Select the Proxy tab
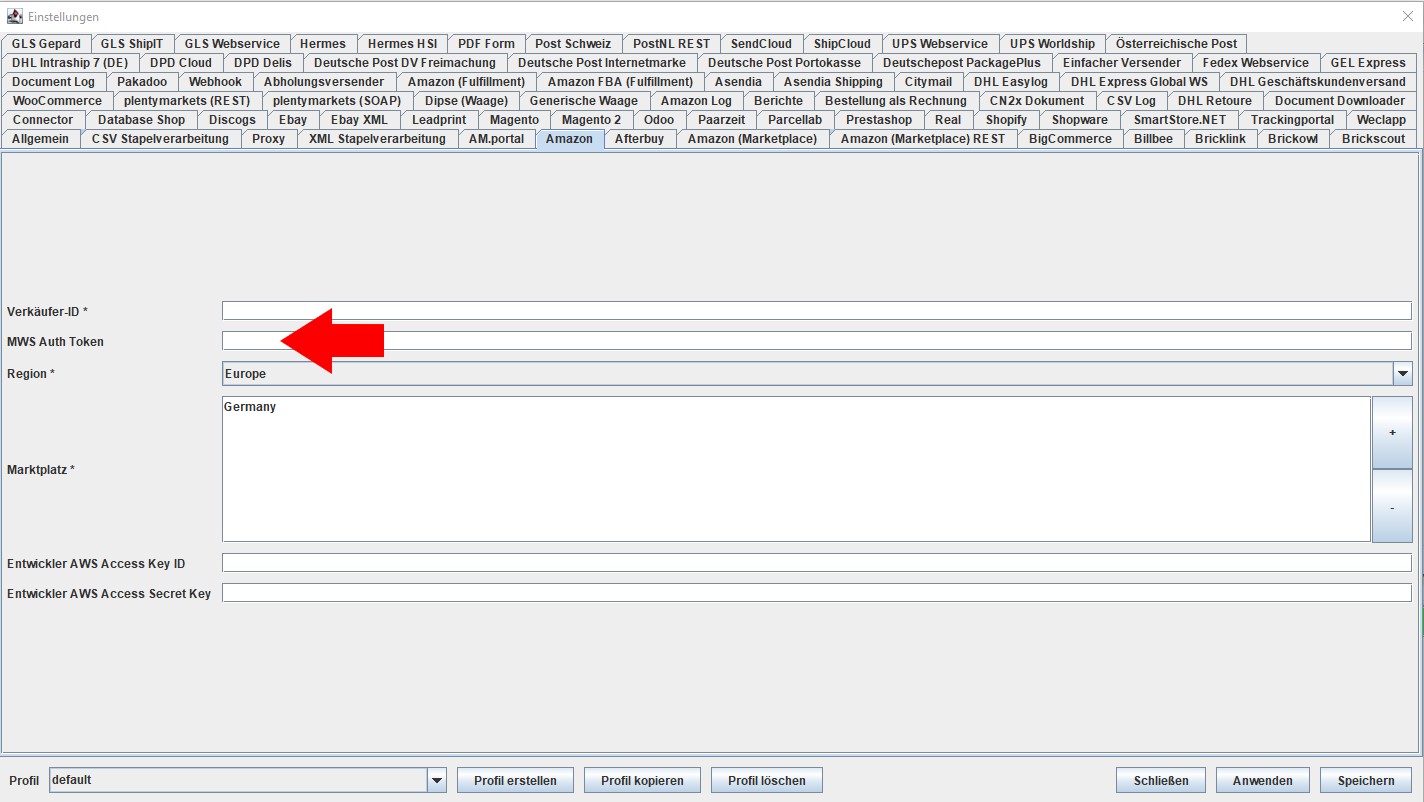The image size is (1424, 802). coord(269,138)
